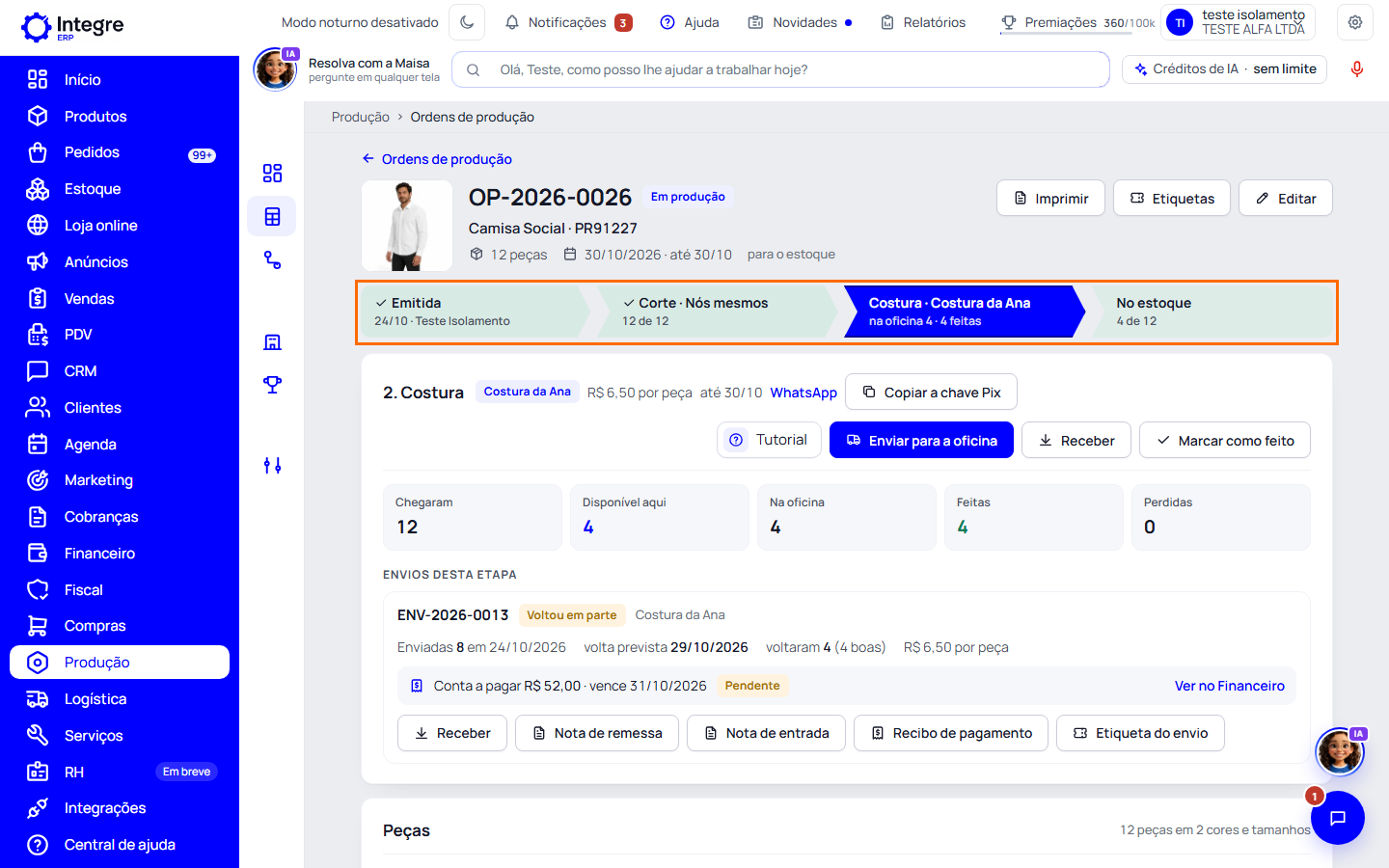This screenshot has width=1389, height=868.
Task: Click the dashboard grid icon in secondary sidebar
Action: [272, 173]
